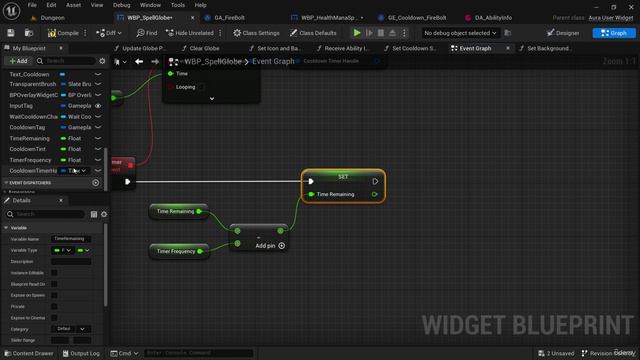Browse to asset in Content Browser
640x360 pixels.
point(29,33)
